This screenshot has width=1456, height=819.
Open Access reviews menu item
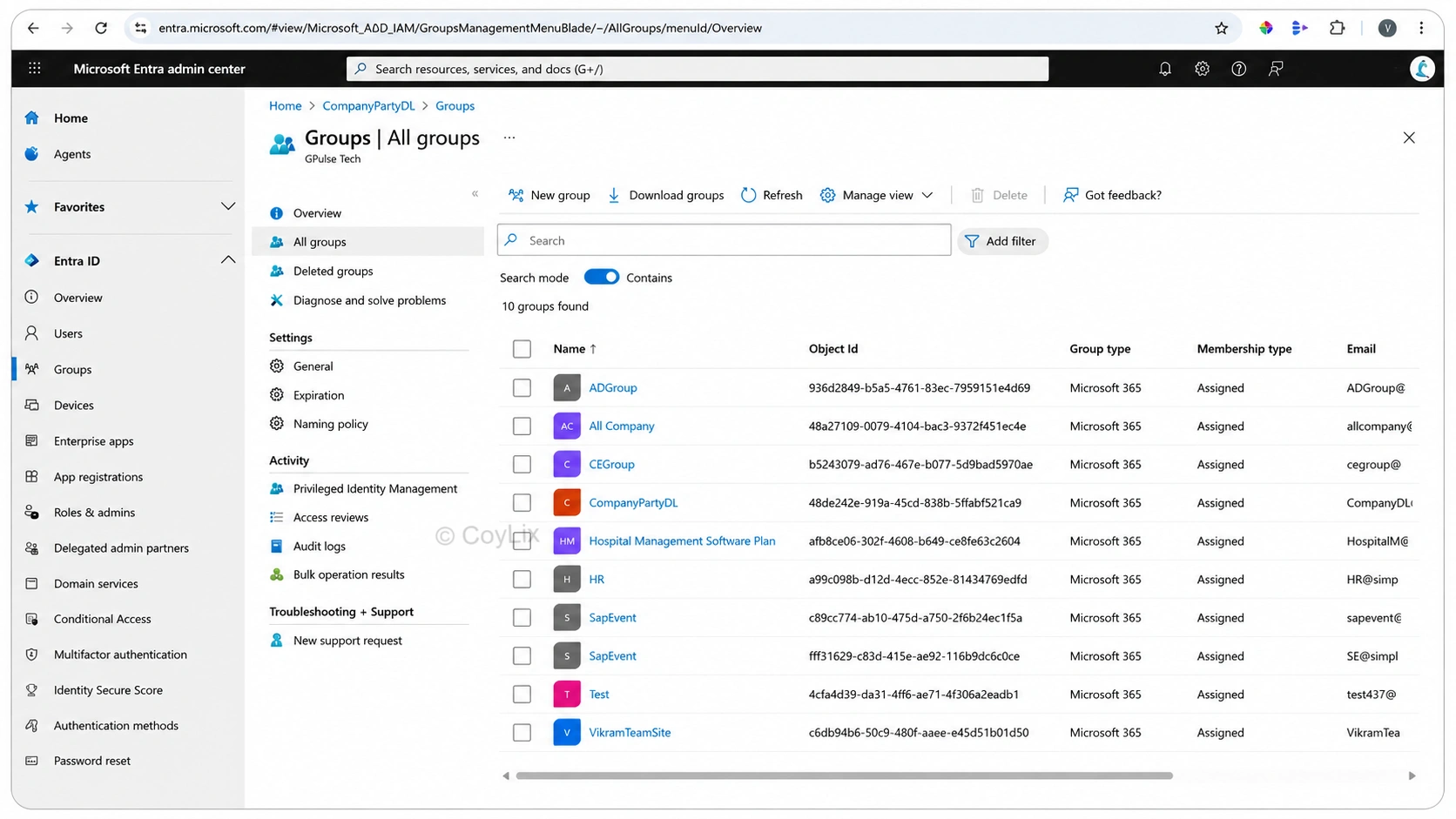click(330, 517)
